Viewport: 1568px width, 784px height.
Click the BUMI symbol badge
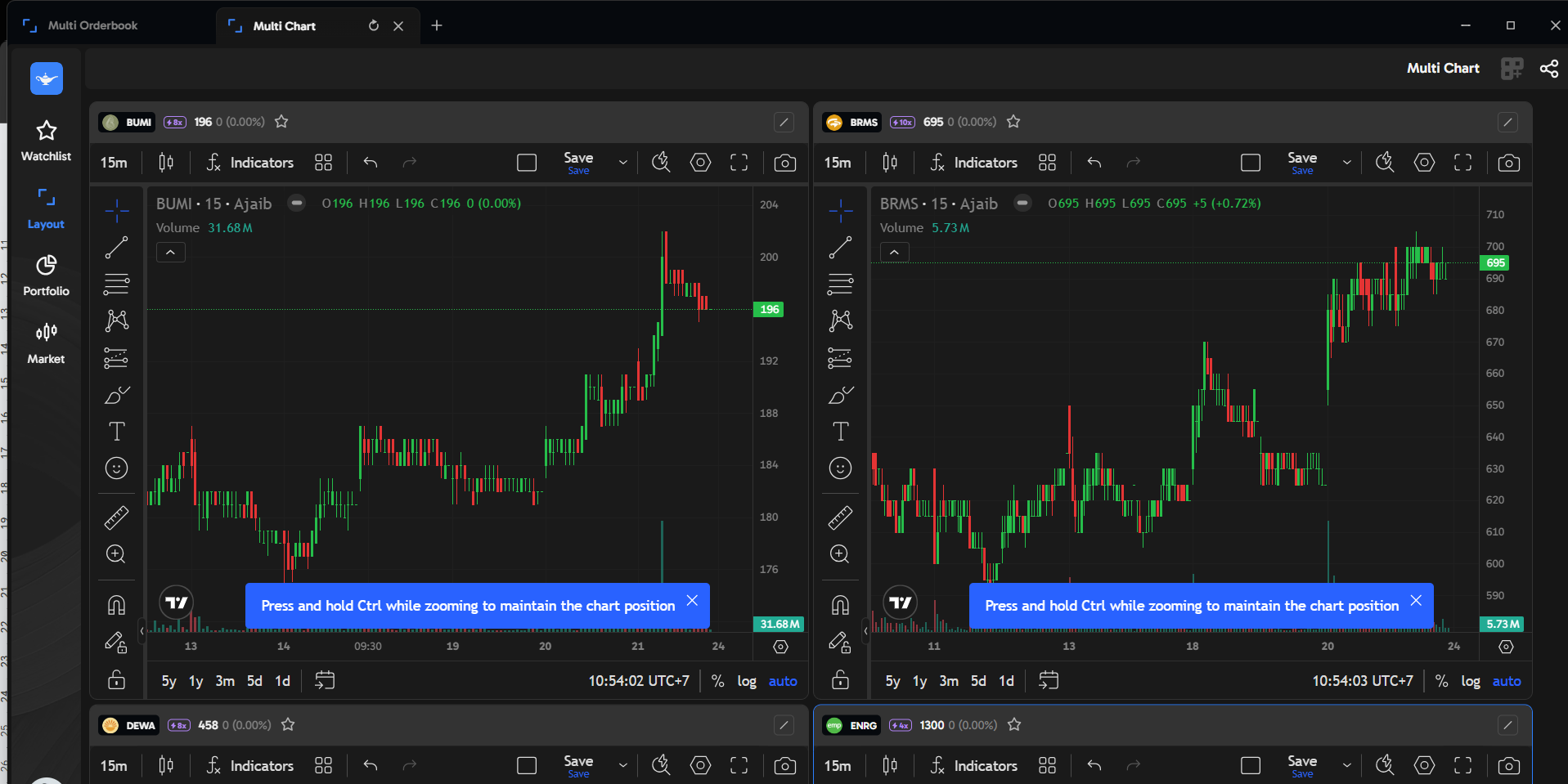(128, 123)
